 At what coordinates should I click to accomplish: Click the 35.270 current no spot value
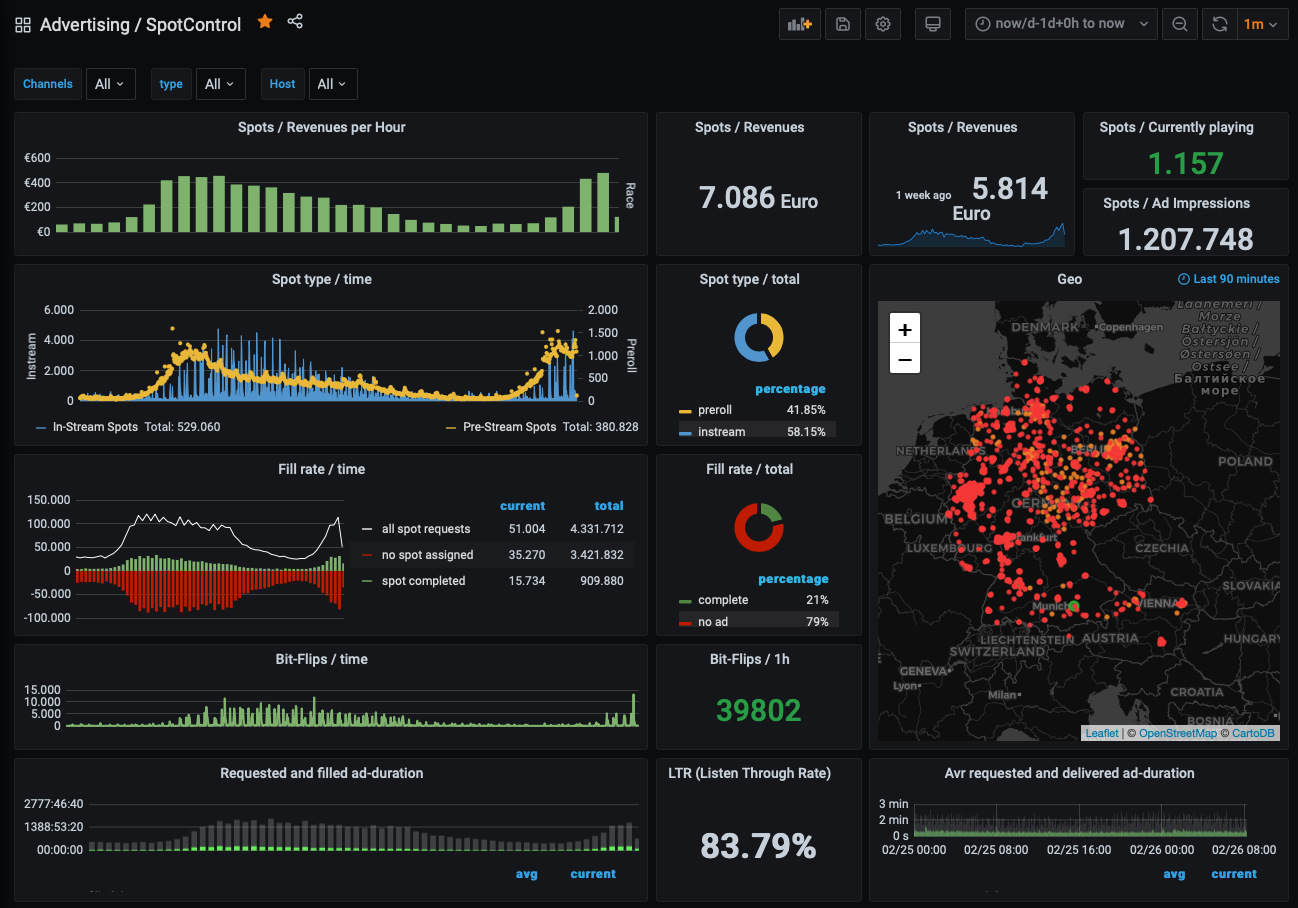527,555
